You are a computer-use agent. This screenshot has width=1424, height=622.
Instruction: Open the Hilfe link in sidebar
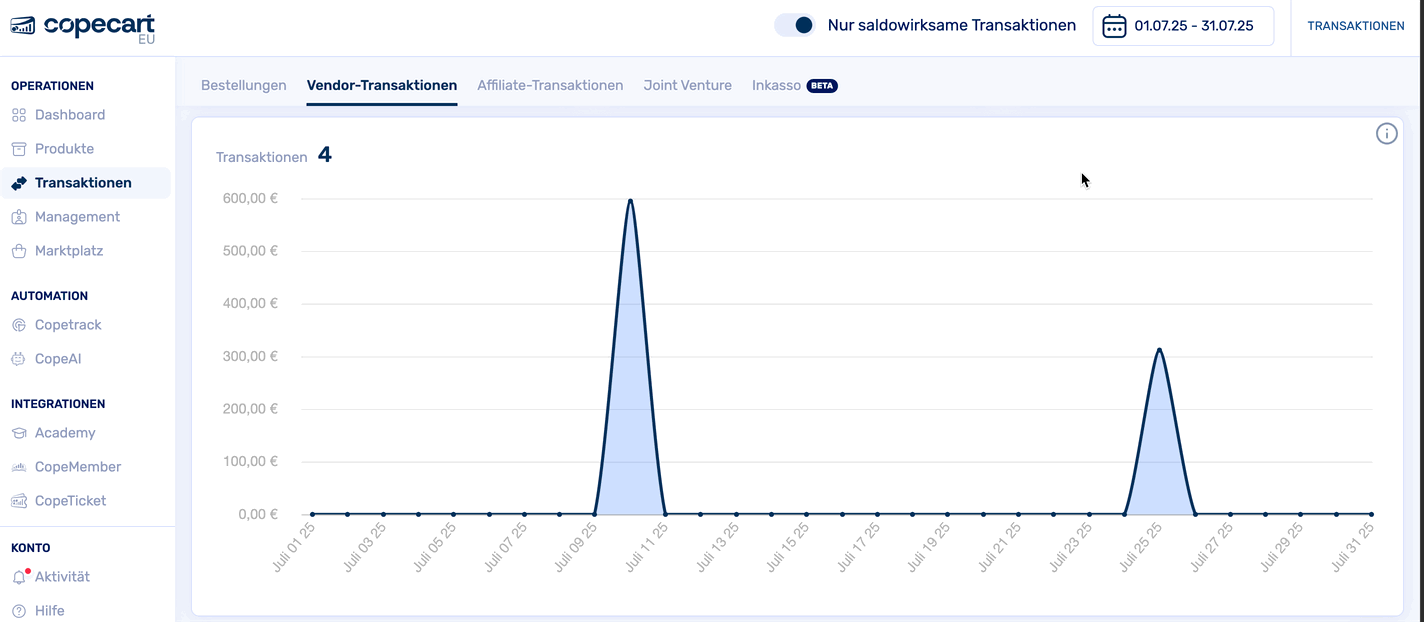[49, 611]
